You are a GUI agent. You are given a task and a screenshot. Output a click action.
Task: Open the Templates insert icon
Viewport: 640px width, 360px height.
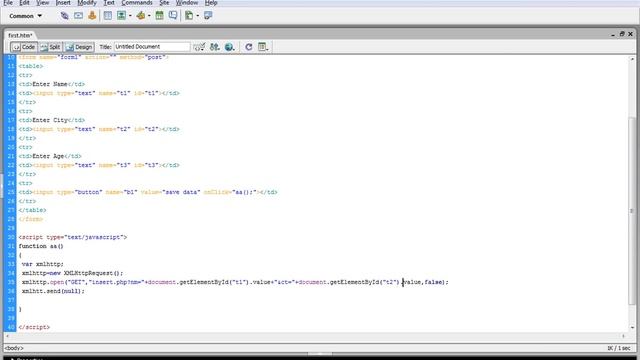tap(189, 16)
